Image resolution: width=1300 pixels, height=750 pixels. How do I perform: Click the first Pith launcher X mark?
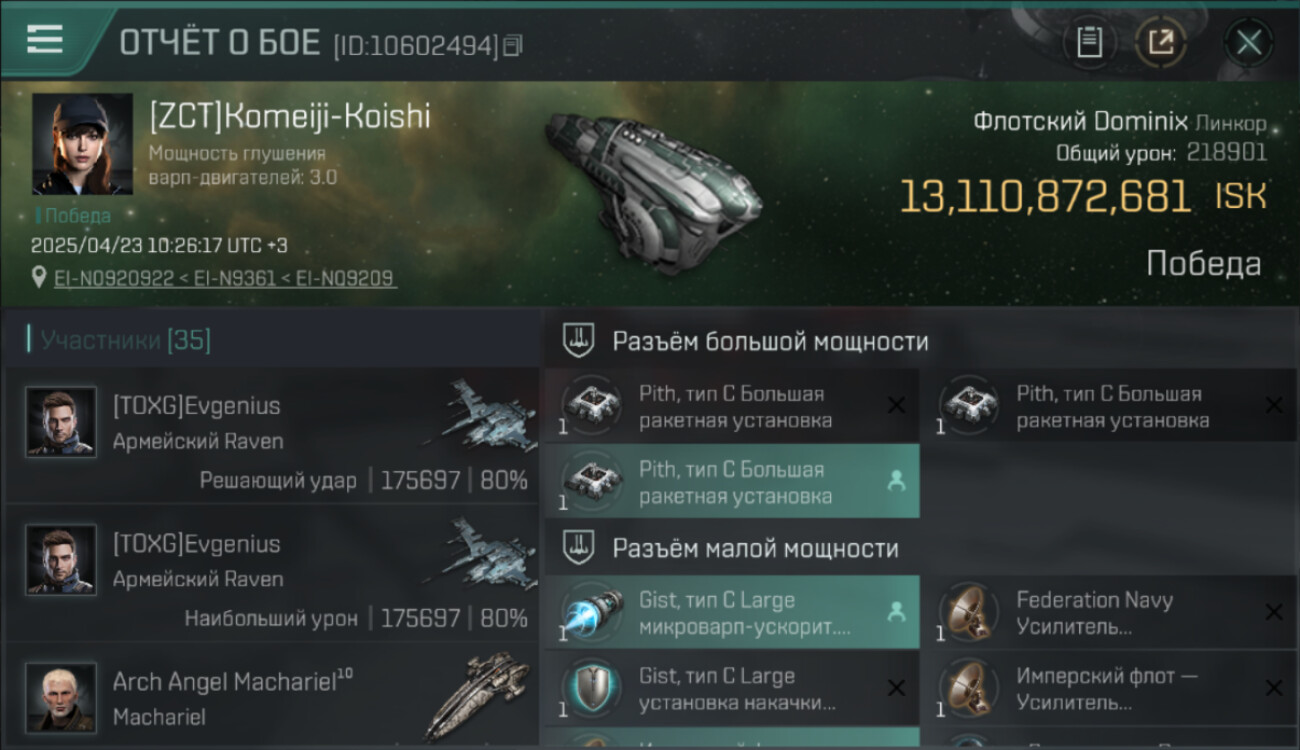(x=896, y=405)
